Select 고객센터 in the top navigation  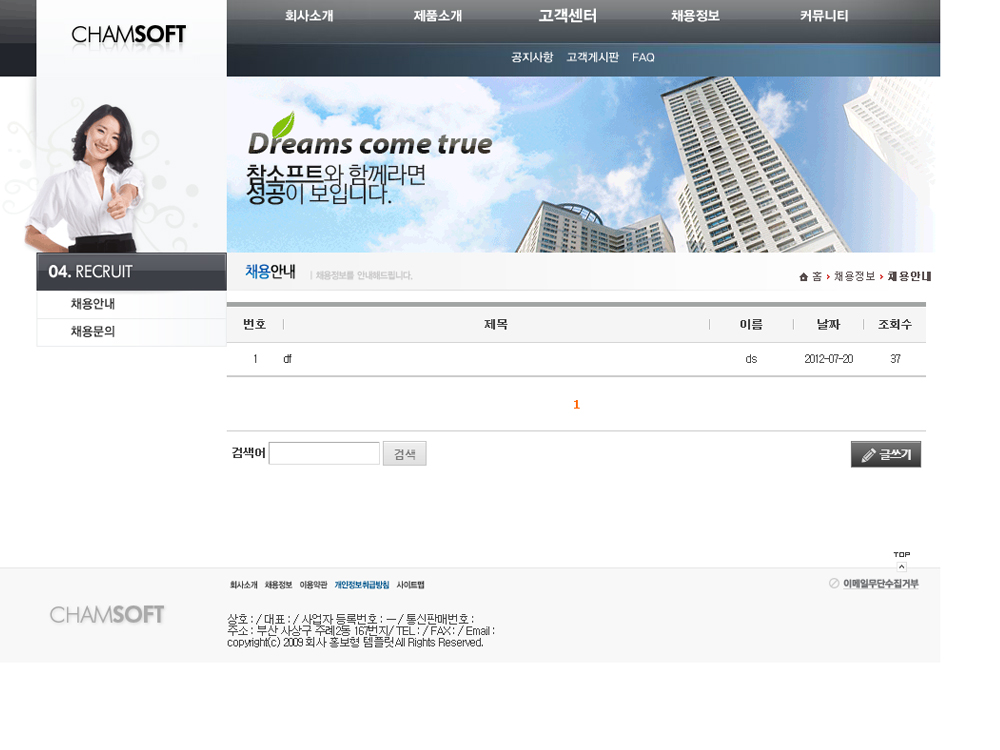[x=567, y=16]
